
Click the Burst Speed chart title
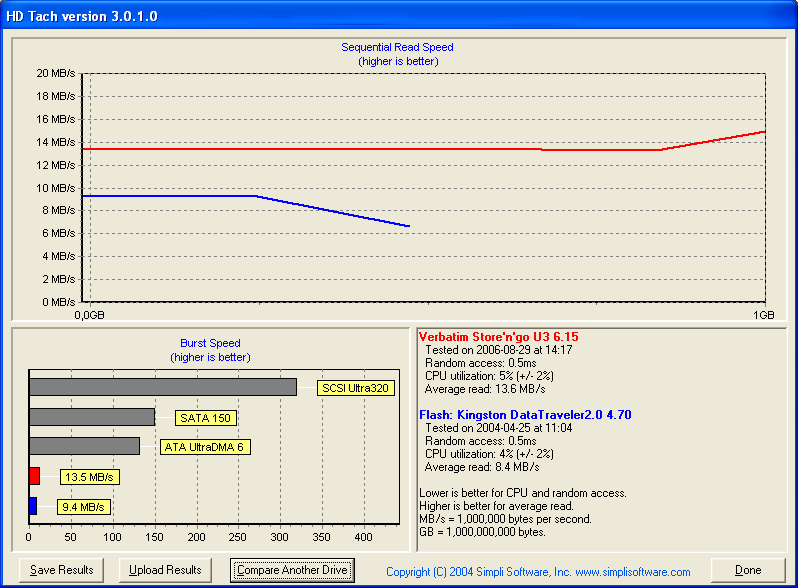[210, 343]
